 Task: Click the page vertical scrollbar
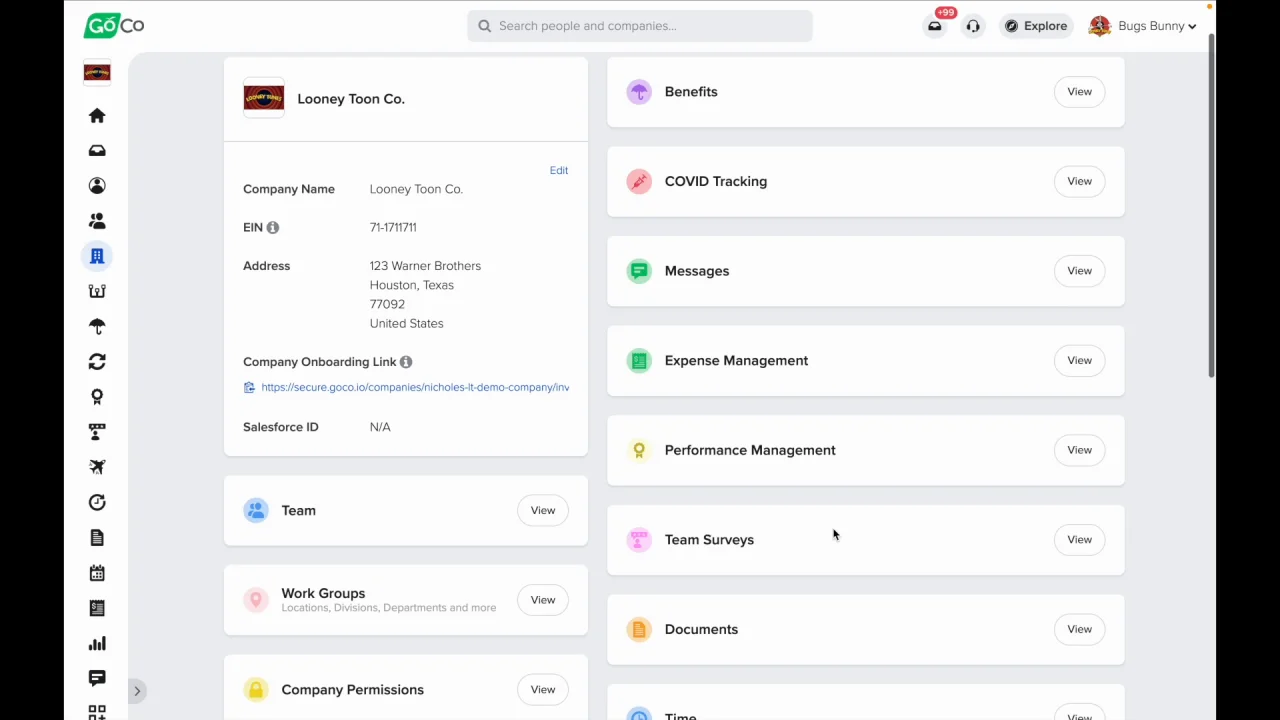pyautogui.click(x=1211, y=205)
